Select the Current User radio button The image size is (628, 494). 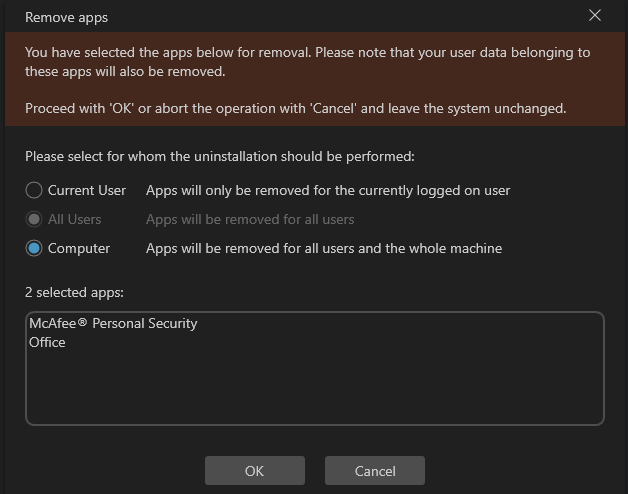34,190
